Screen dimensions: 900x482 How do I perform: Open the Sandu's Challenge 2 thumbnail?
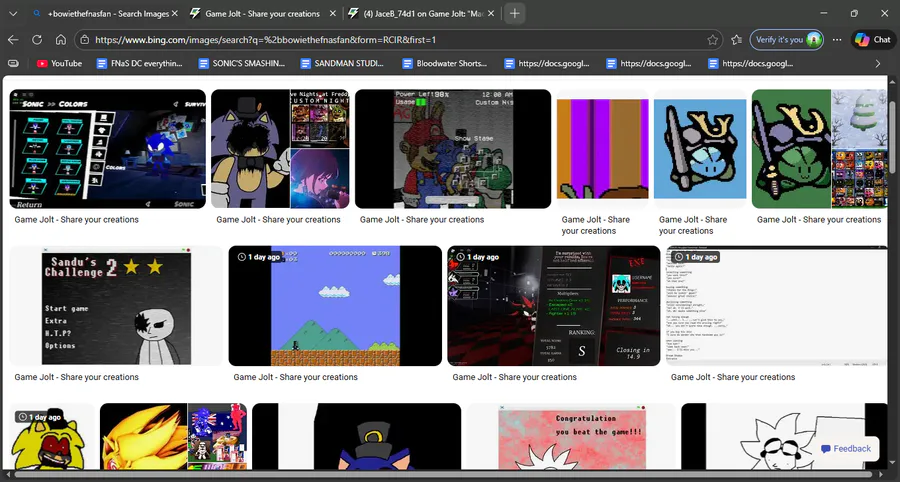[117, 306]
